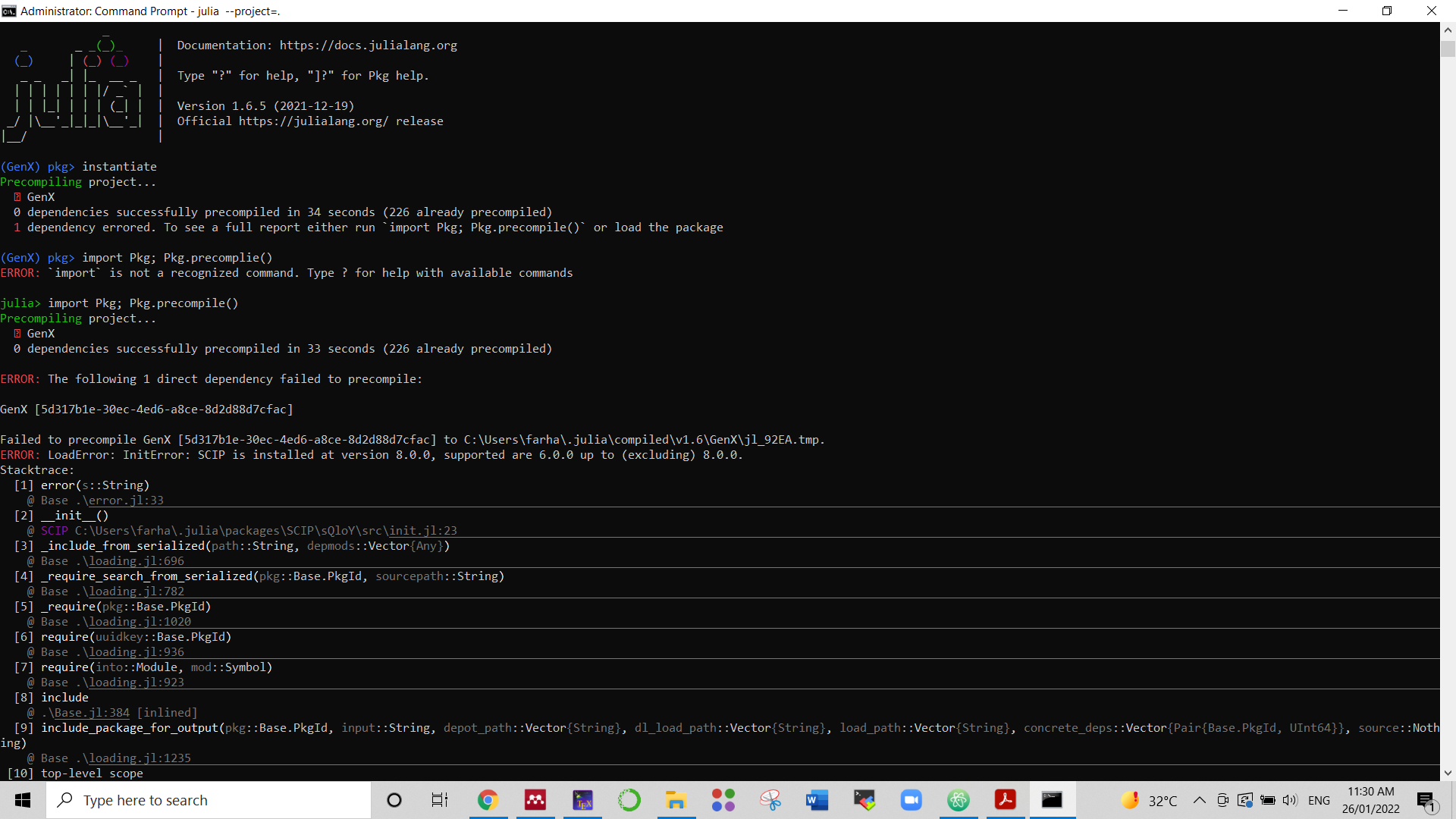Launch the Atom editor from the taskbar
1456x819 pixels.
coord(959,800)
